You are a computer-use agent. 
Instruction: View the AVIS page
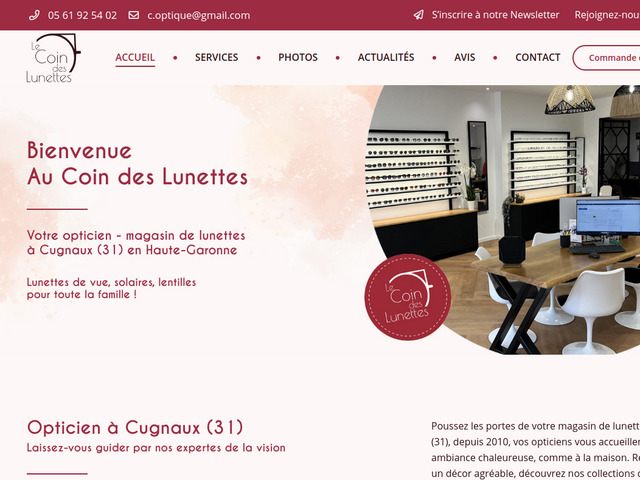click(465, 58)
